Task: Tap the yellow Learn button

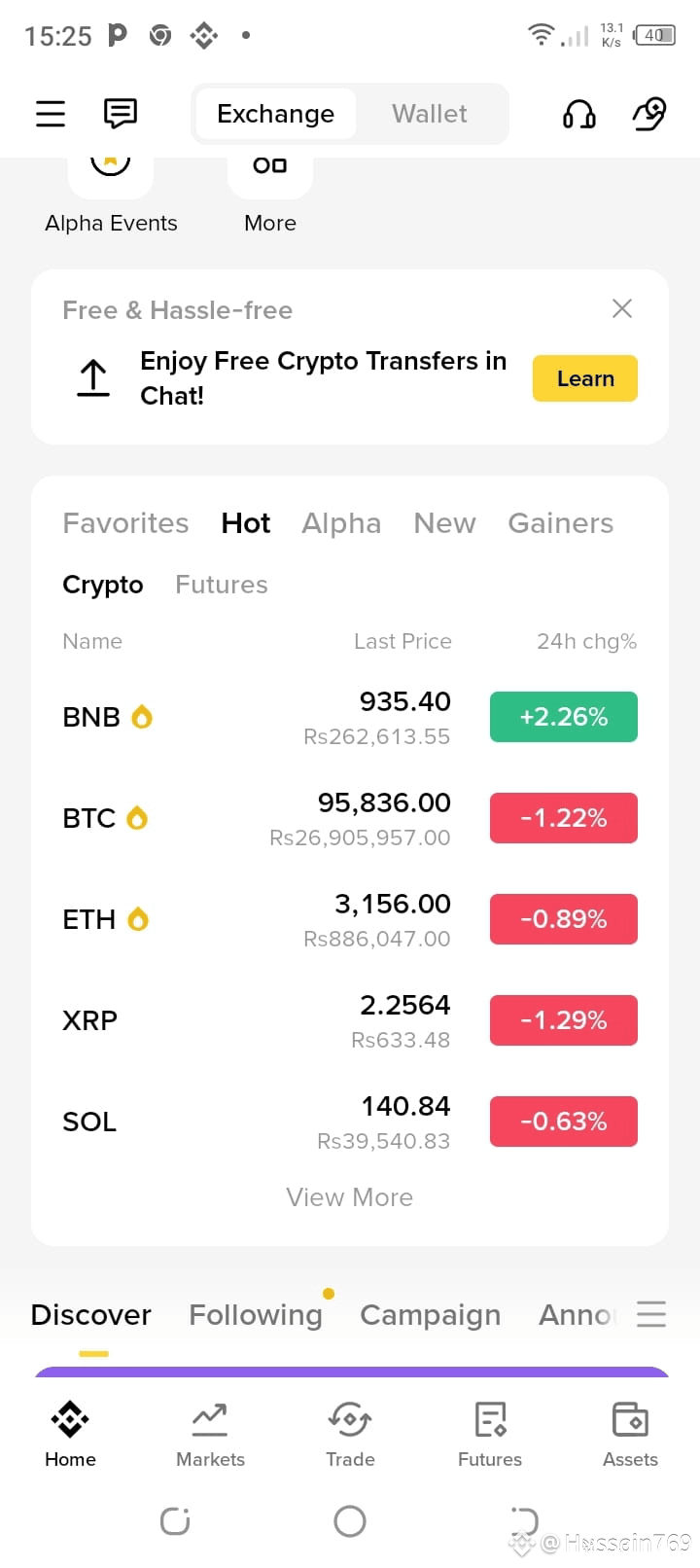Action: (585, 378)
